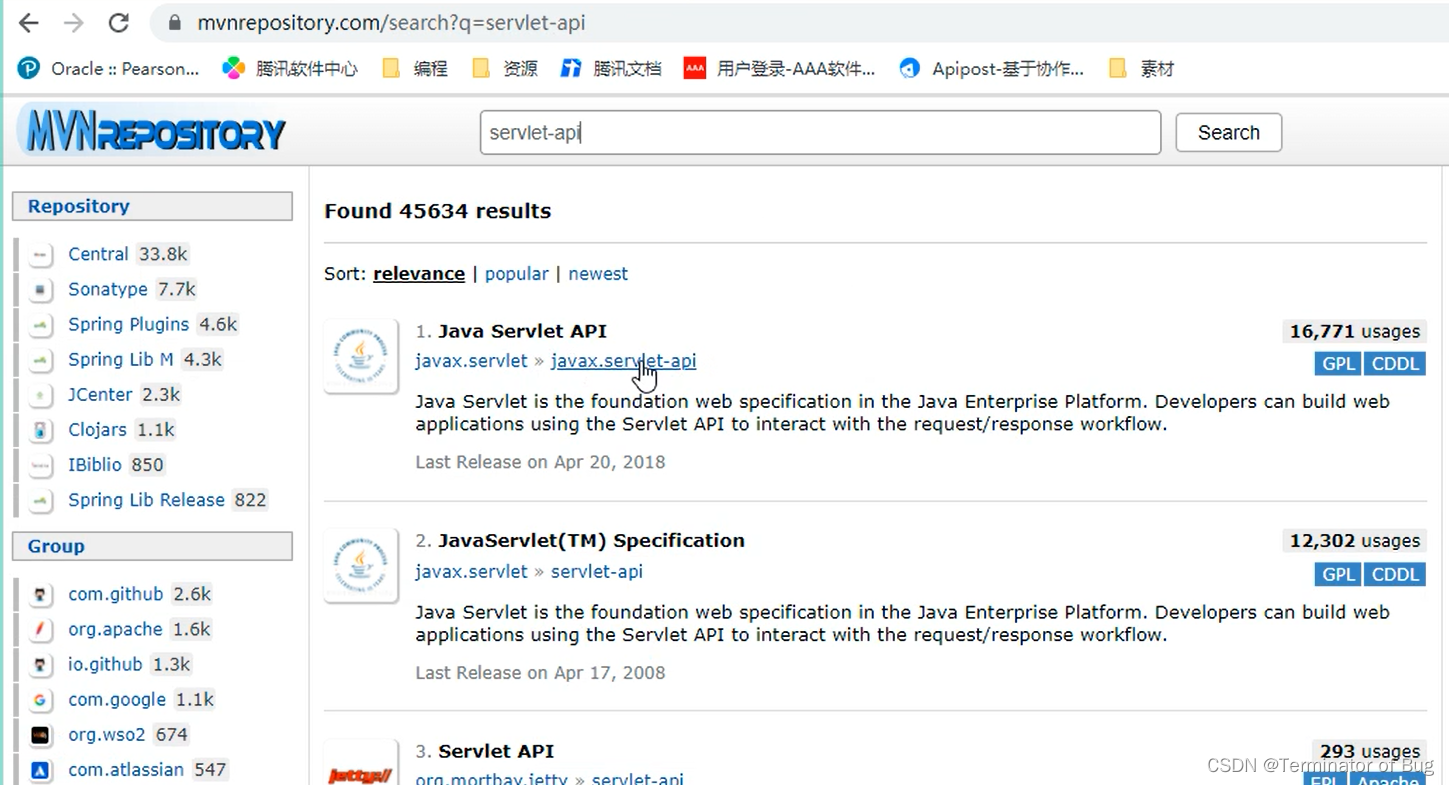Viewport: 1449px width, 785px height.
Task: Click CDDL badge on JavaServlet(TM) Specification
Action: (1395, 574)
